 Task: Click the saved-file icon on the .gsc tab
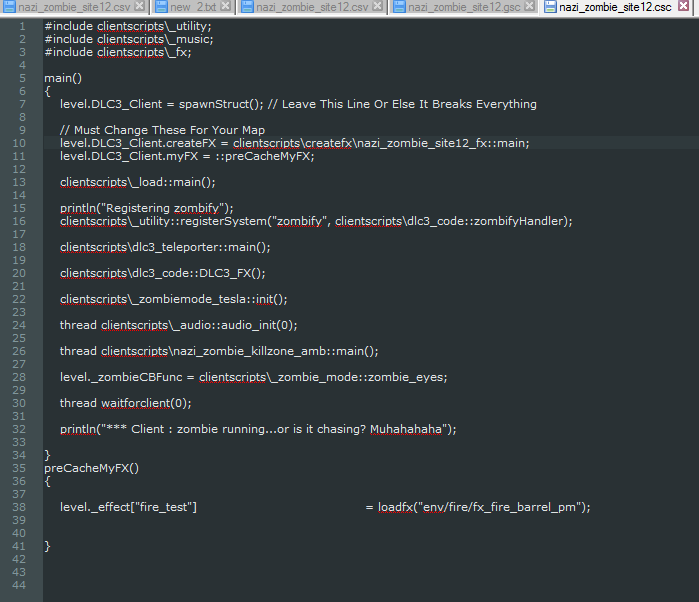(399, 7)
